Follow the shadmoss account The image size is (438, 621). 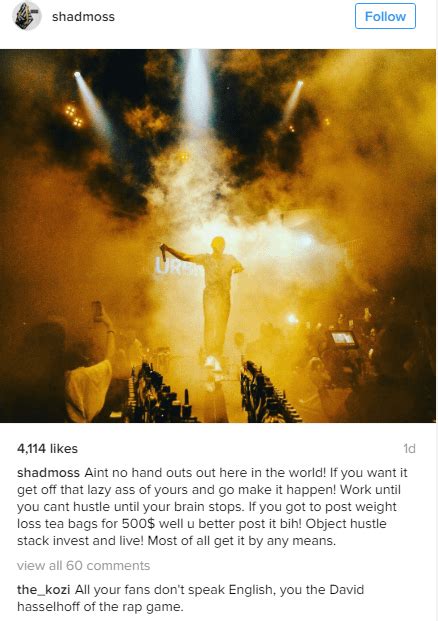tap(385, 16)
